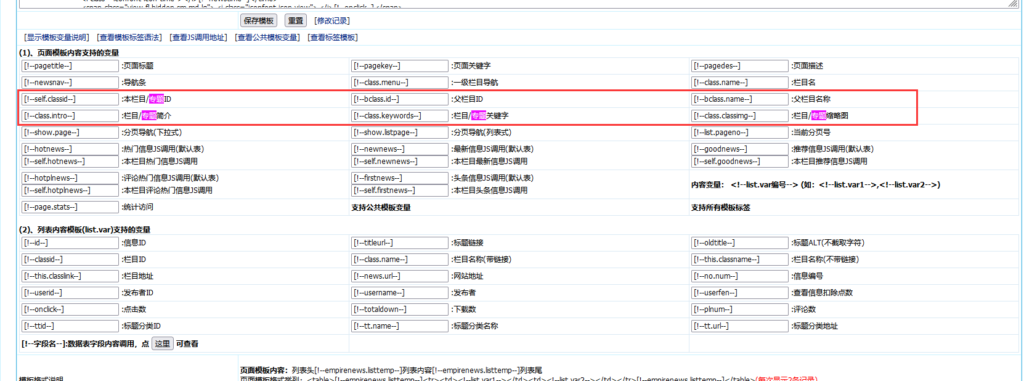Select the [!--self.newnews--] input field

[400, 161]
